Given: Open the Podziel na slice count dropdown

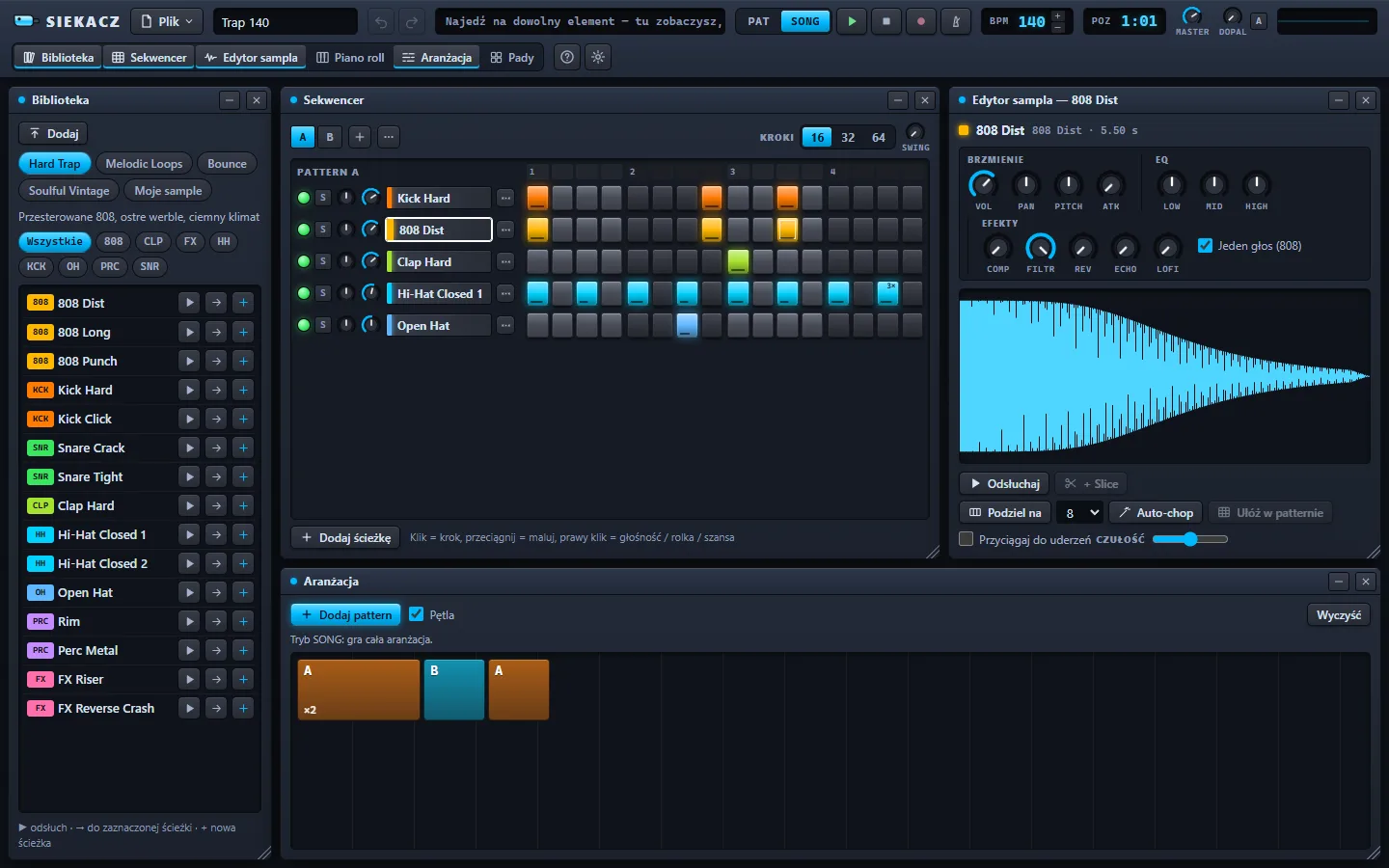Looking at the screenshot, I should coord(1079,512).
